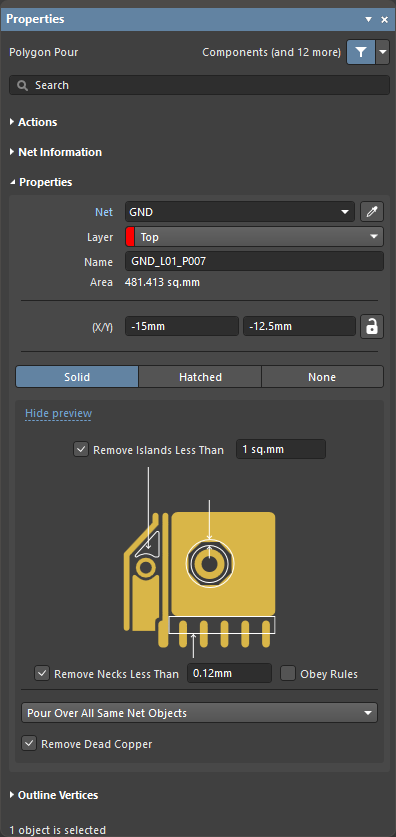
Task: Toggle Remove Necks Less Than checkbox
Action: (42, 673)
